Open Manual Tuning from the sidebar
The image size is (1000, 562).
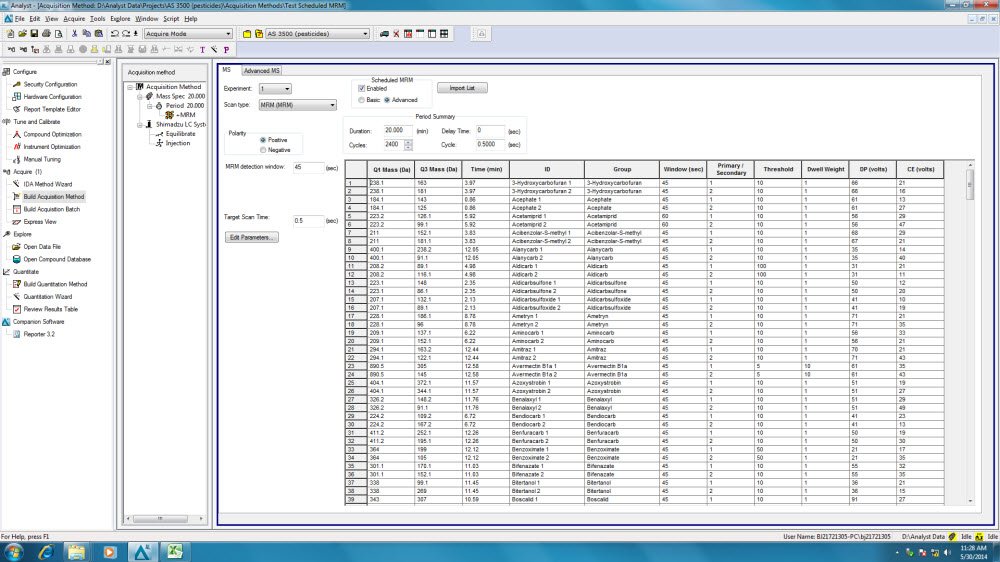tap(42, 159)
